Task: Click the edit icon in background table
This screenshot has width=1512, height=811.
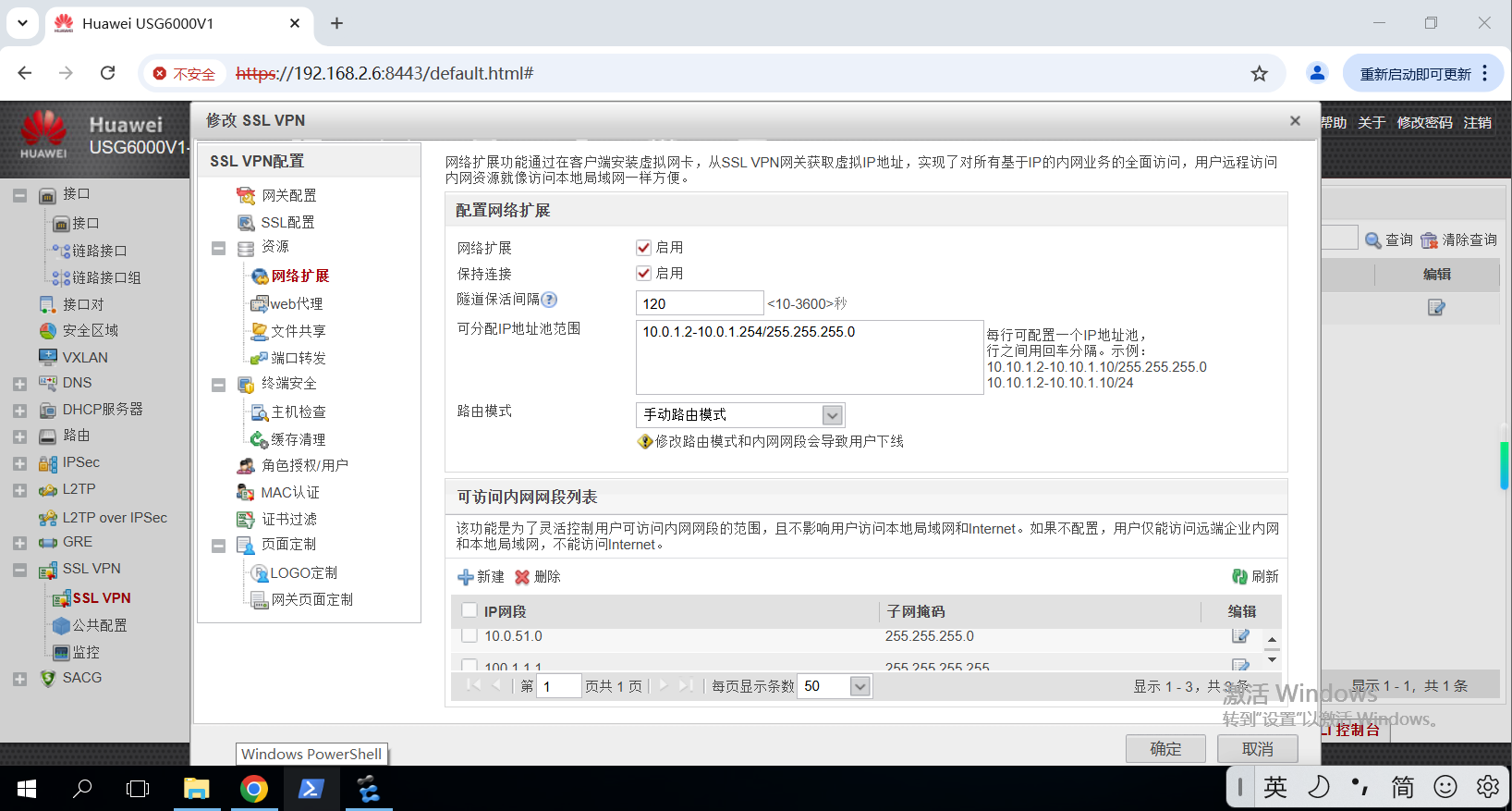Action: 1436,307
